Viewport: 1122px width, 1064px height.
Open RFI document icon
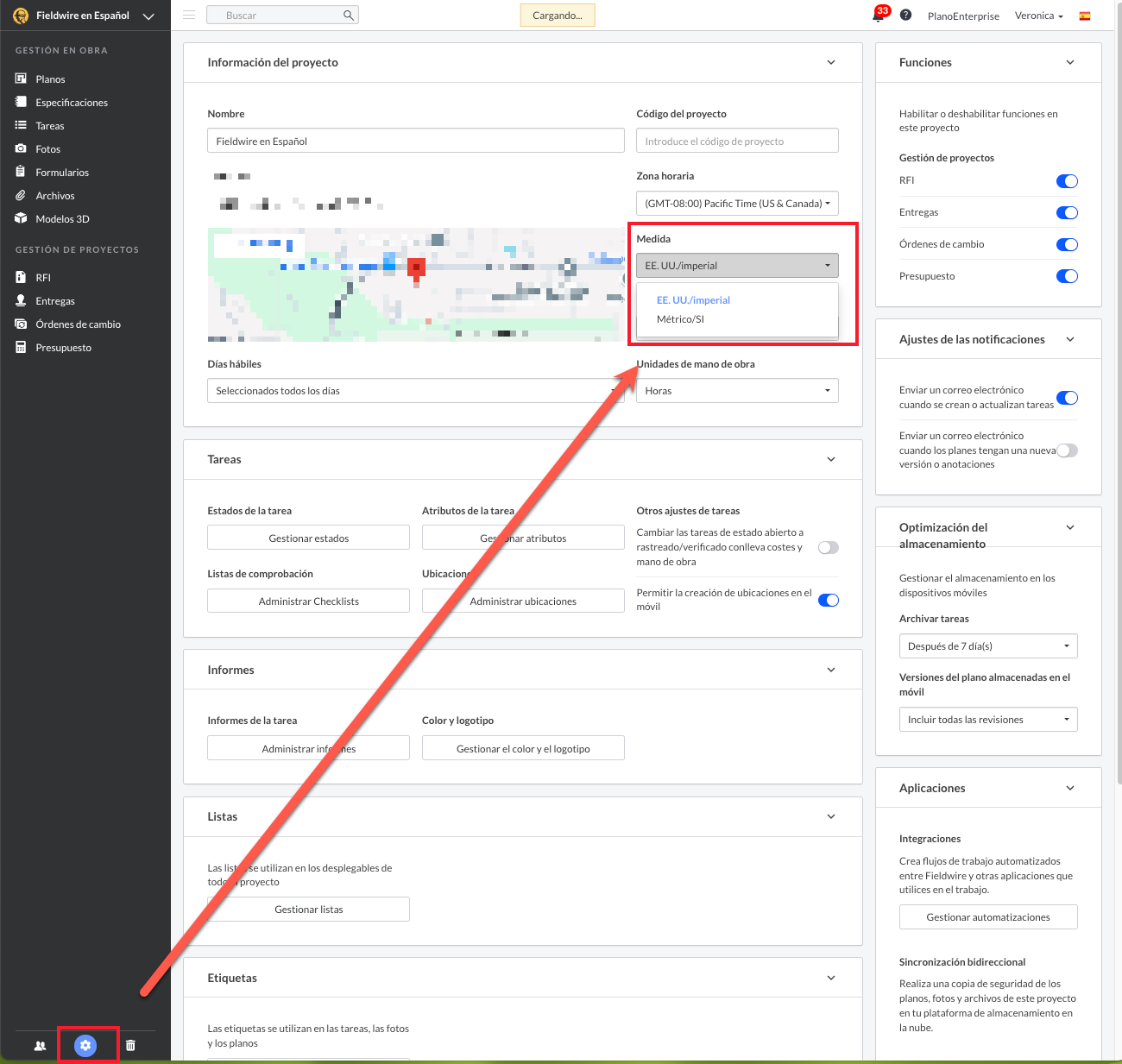(21, 277)
